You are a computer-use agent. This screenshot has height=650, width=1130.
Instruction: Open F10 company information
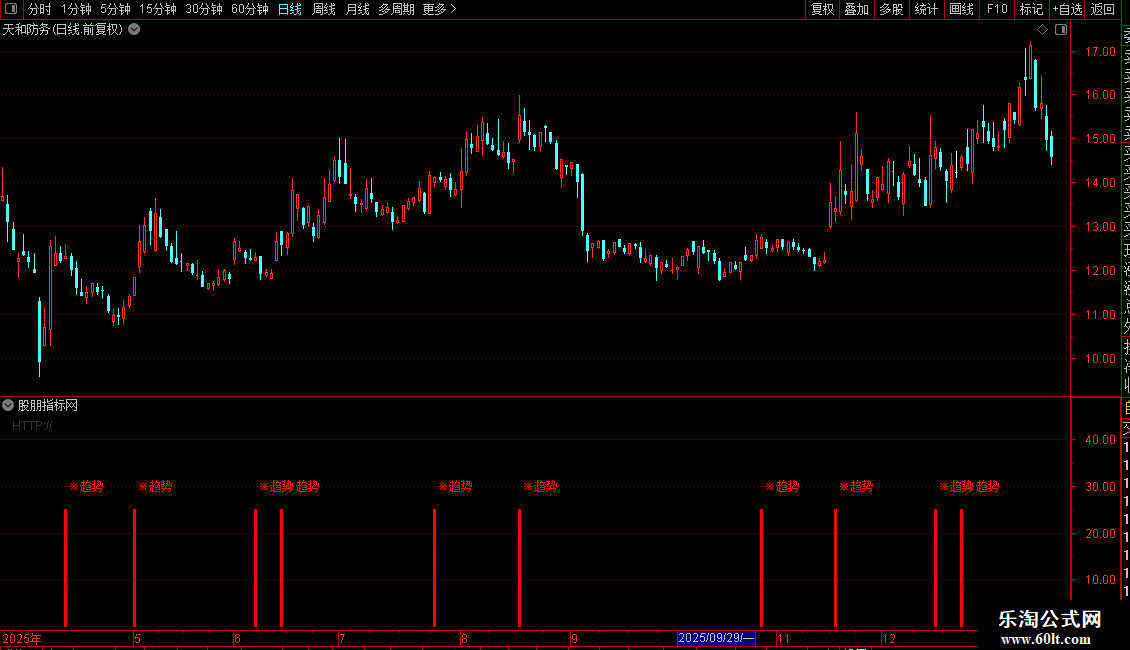(x=997, y=9)
